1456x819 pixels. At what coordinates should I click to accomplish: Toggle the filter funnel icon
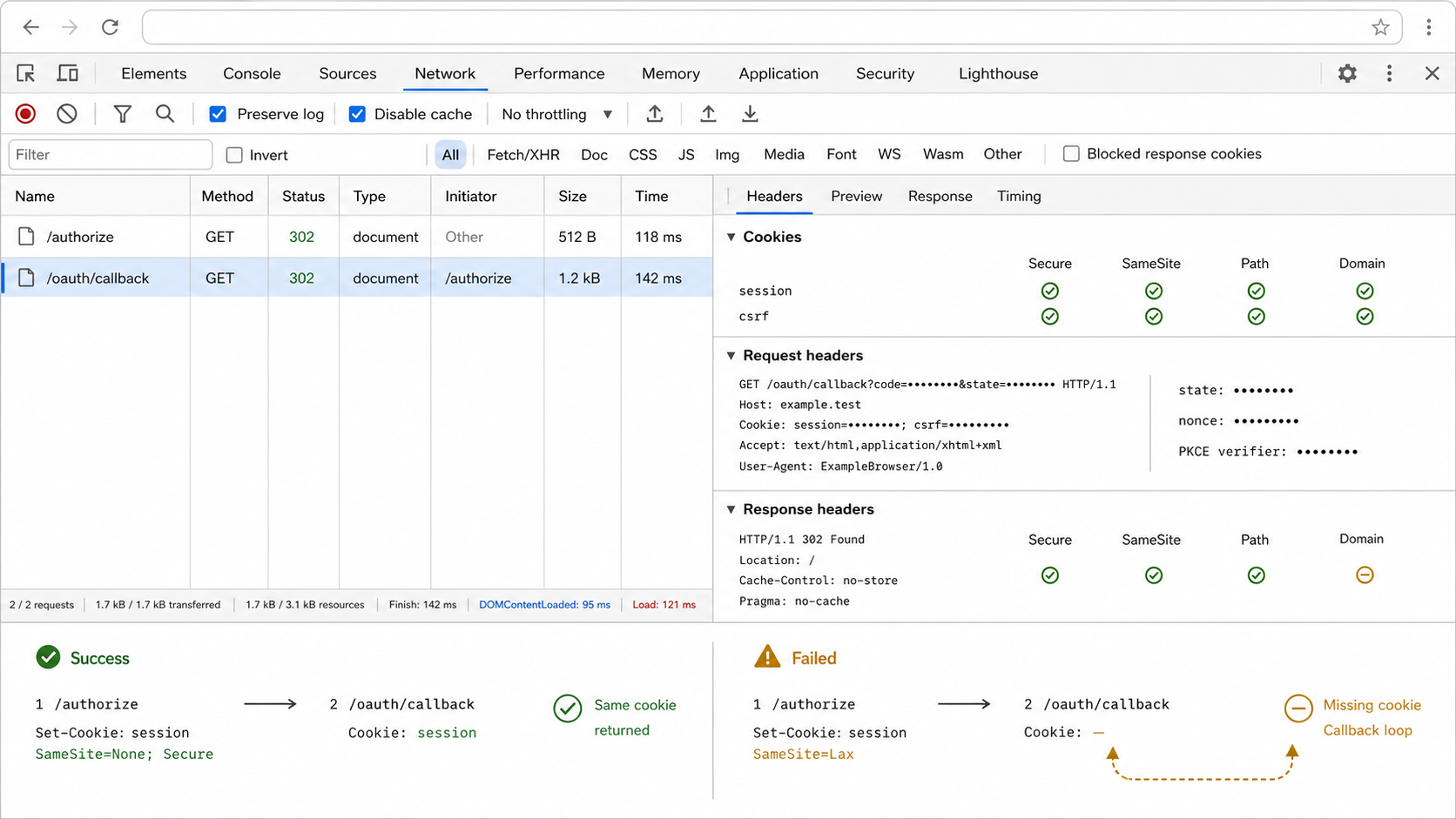pyautogui.click(x=123, y=114)
